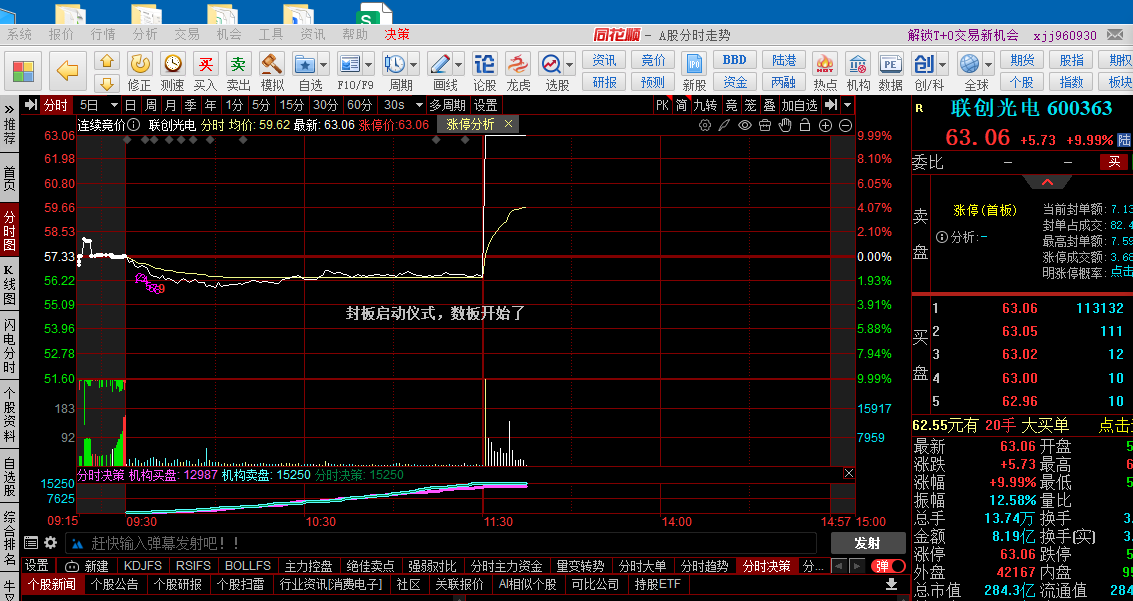Open the 热点 hot topics flame icon
The image size is (1133, 601).
(824, 72)
